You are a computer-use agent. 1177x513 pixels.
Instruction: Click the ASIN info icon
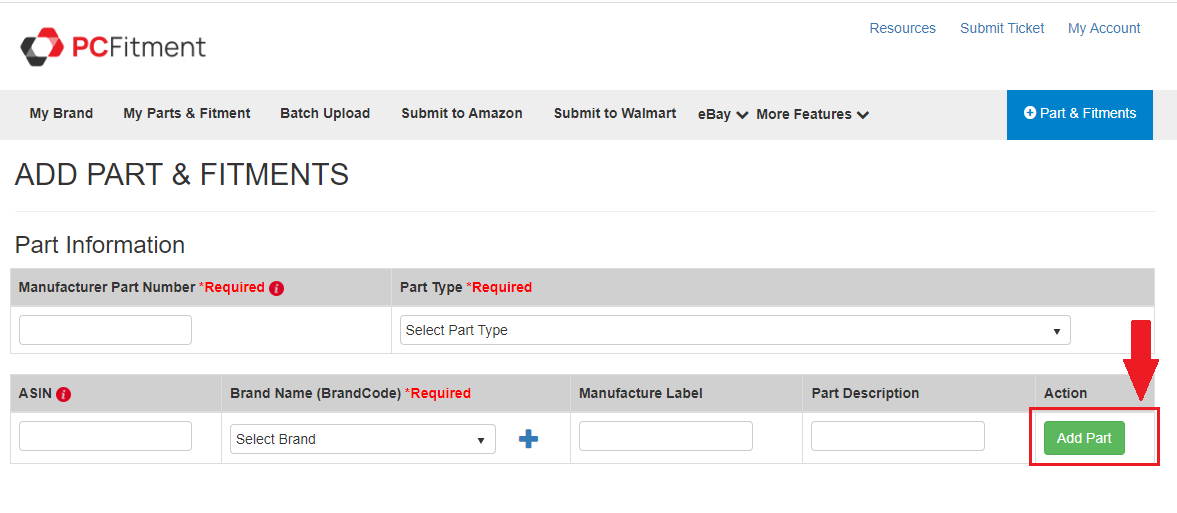click(x=64, y=394)
